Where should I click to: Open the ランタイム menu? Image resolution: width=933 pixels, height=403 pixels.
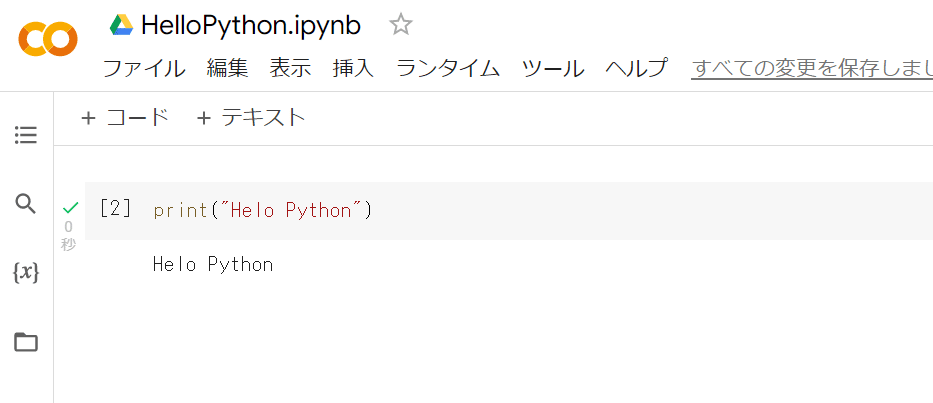[x=448, y=68]
